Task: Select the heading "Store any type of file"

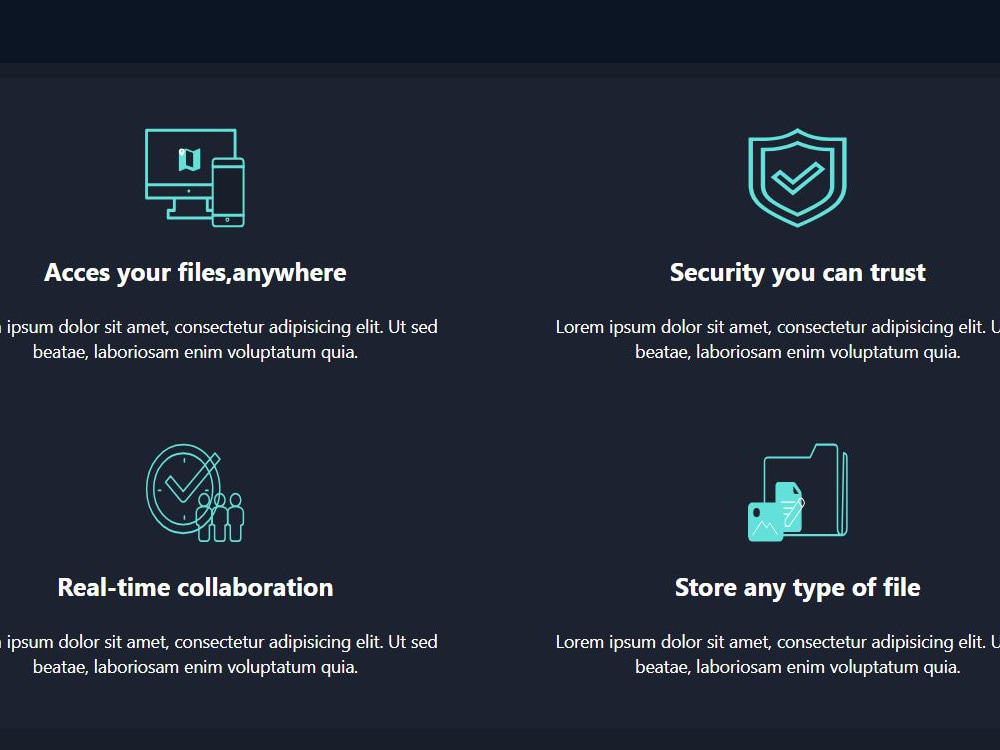Action: pos(797,587)
